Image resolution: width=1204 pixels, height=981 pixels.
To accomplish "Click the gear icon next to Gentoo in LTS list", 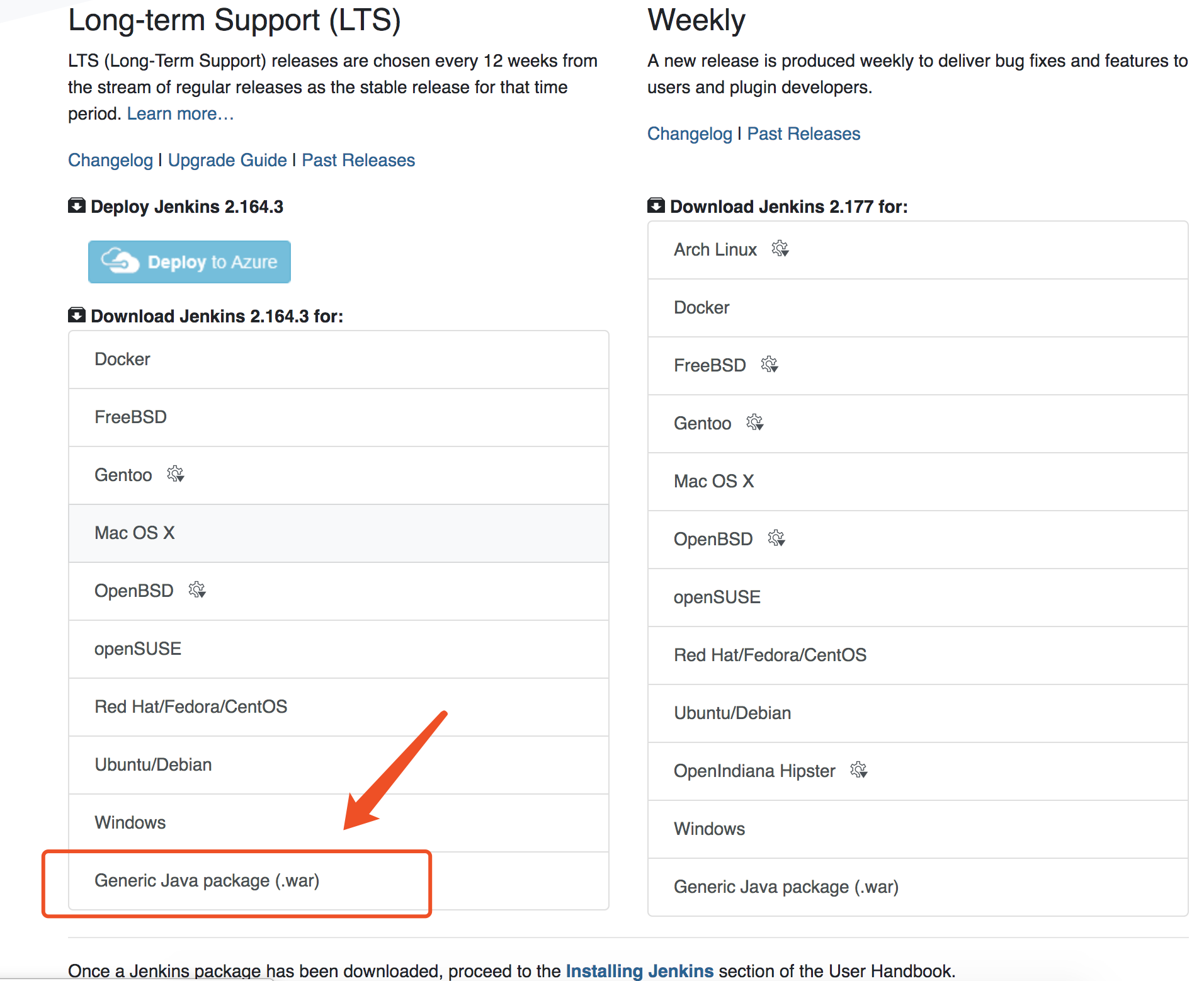I will click(x=176, y=474).
